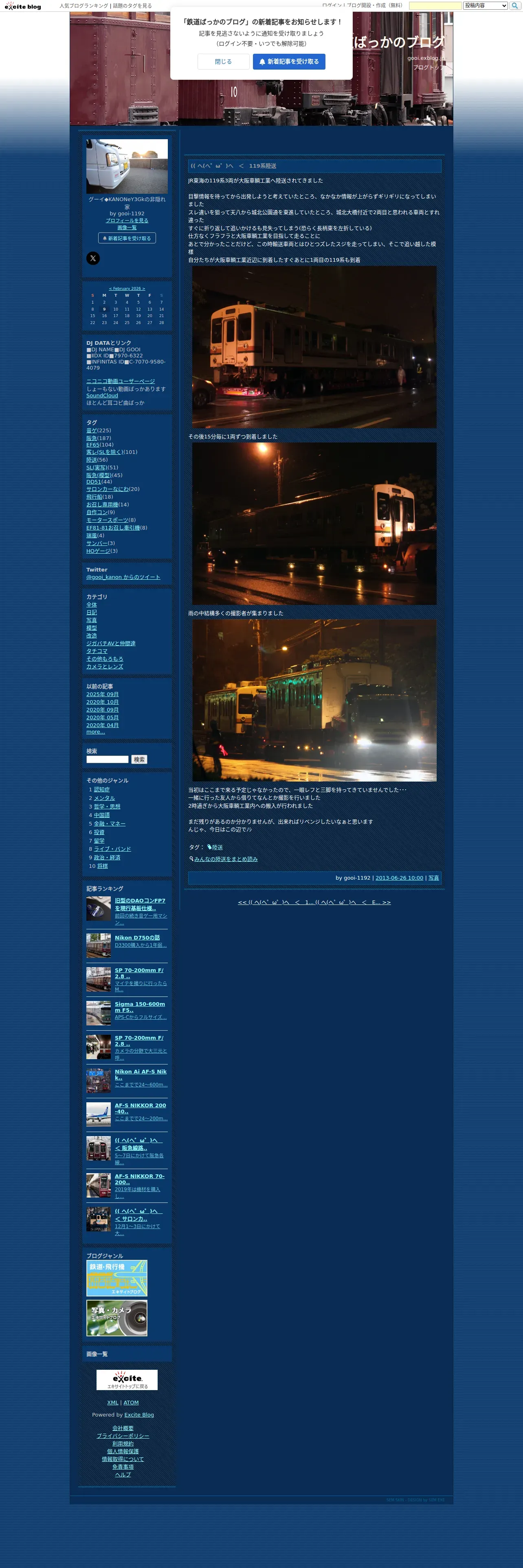This screenshot has height=1568, width=523.
Task: Click the sidebar 検索 button
Action: [139, 760]
